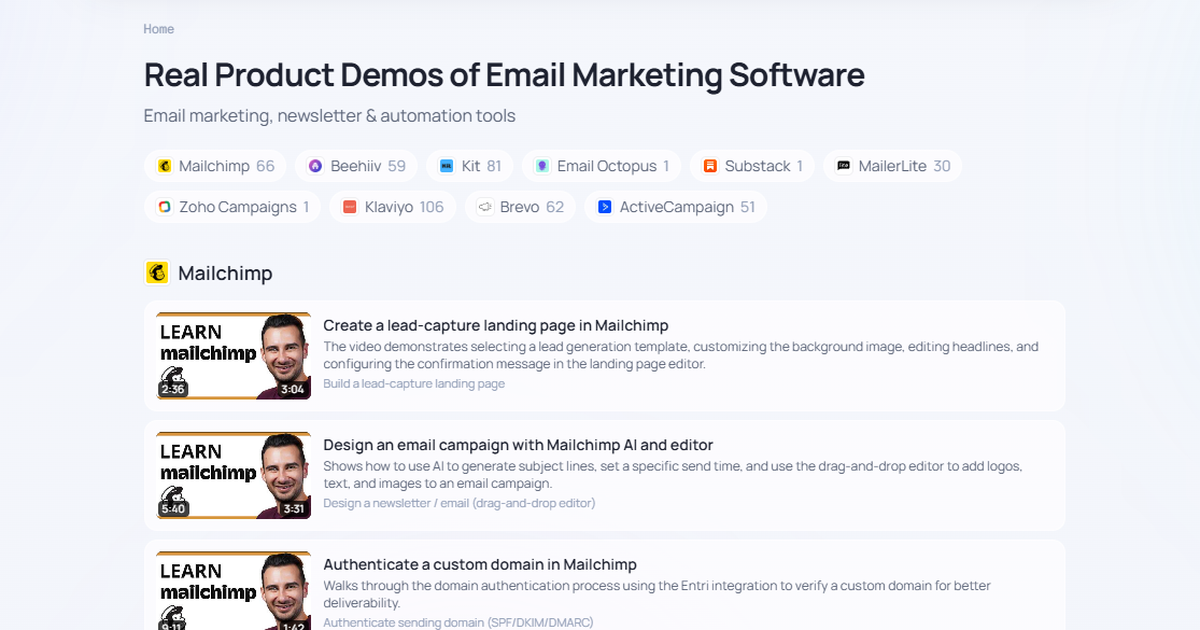The width and height of the screenshot is (1200, 630).
Task: Click the Mailchimp section heading text
Action: (x=225, y=273)
